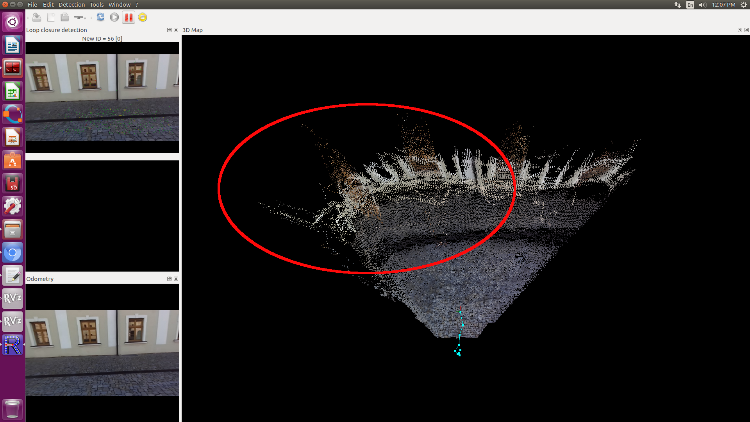Close the Loop closure detection panel
The height and width of the screenshot is (422, 750).
pyautogui.click(x=176, y=29)
